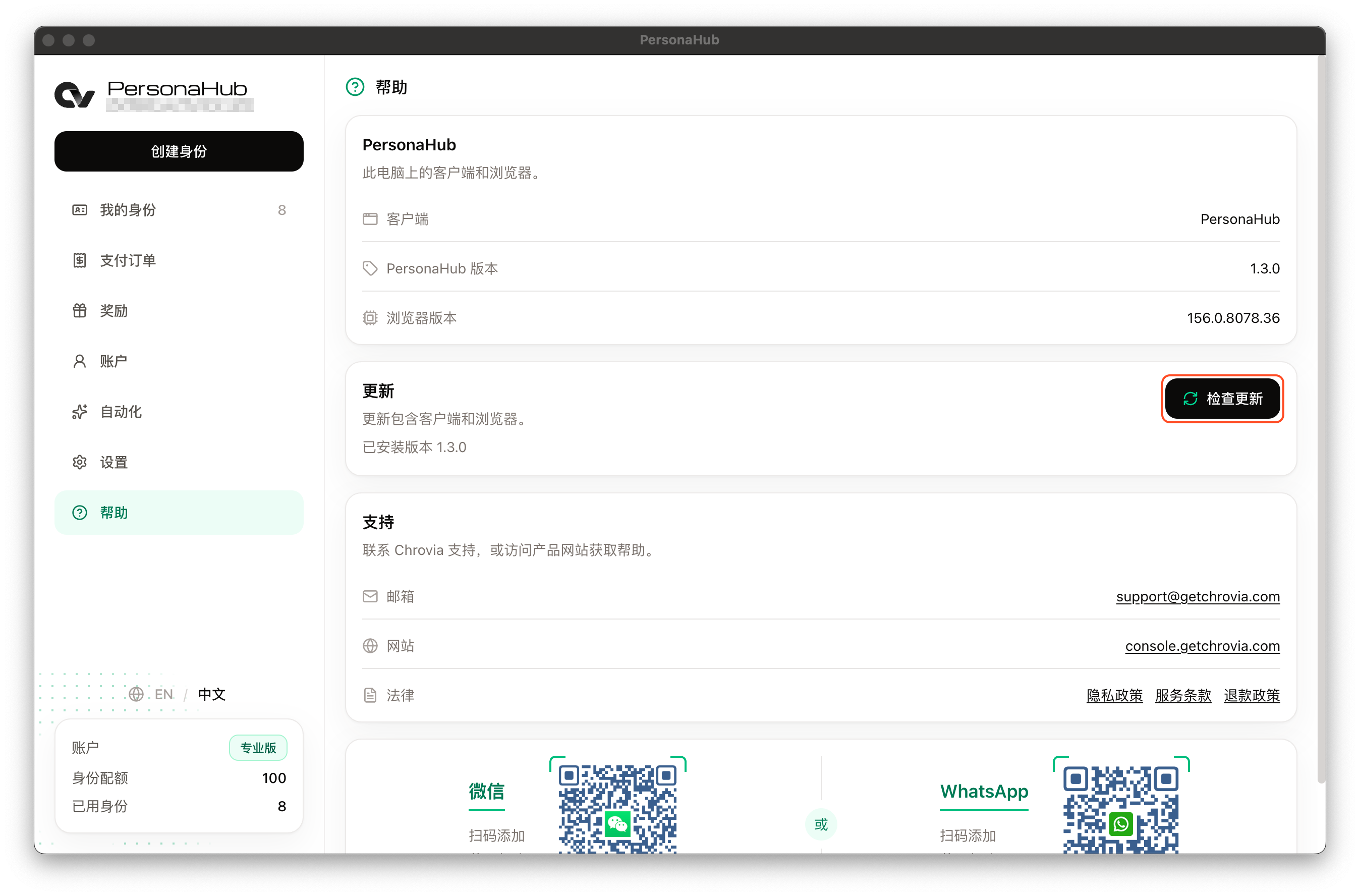
Task: Open 我的身份 in the sidebar
Action: (x=179, y=210)
